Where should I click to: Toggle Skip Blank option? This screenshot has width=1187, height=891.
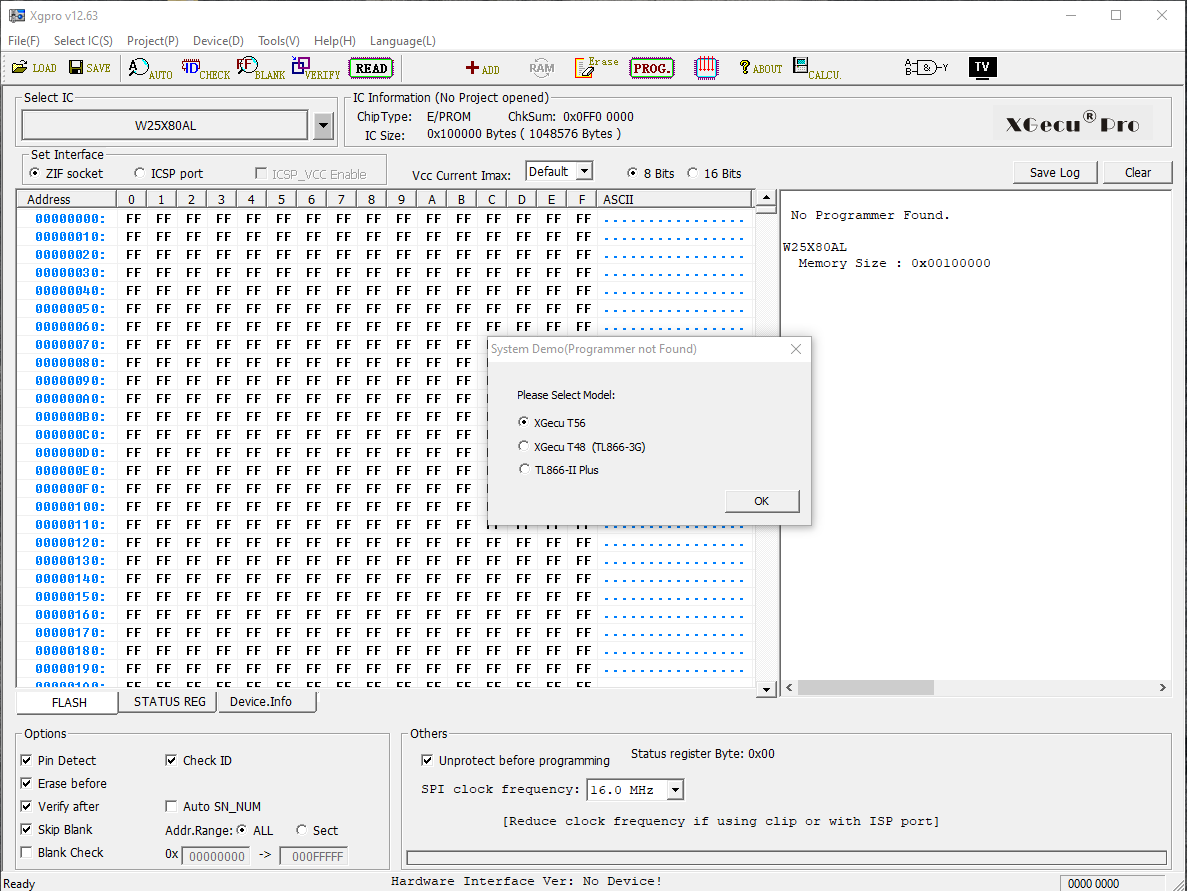click(x=26, y=829)
